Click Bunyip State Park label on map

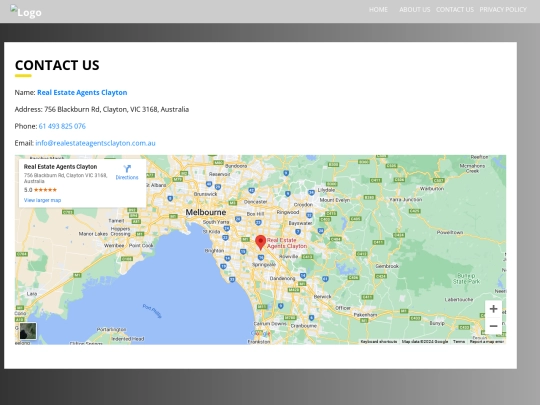coord(466,279)
